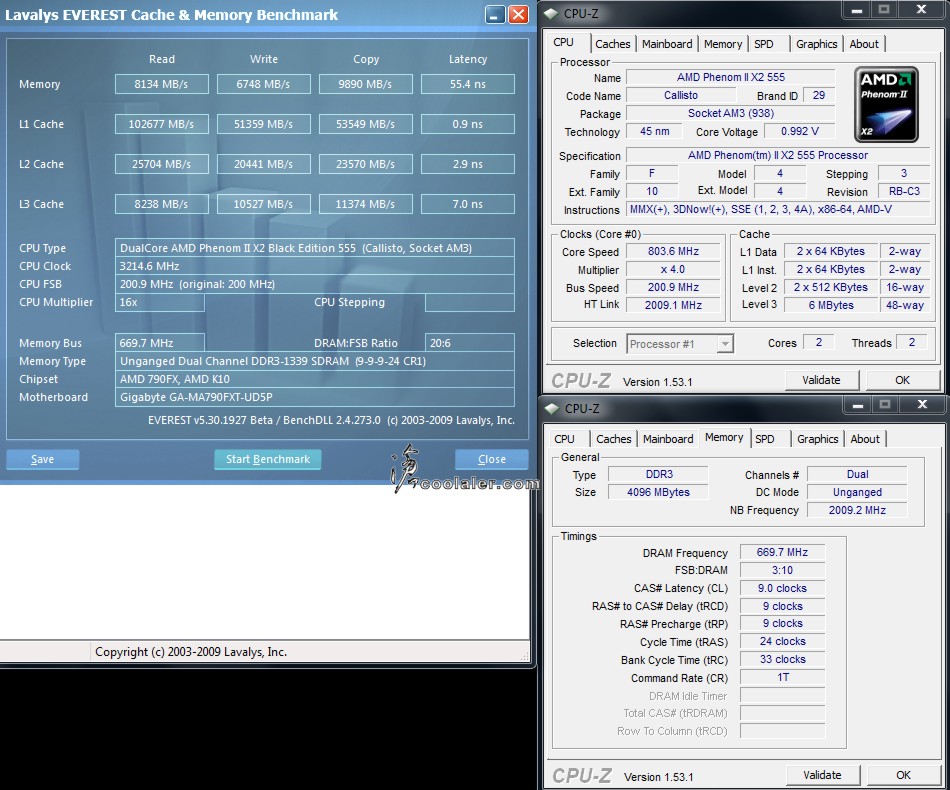
Task: Click the Multiplier value x 4.0
Action: [673, 270]
